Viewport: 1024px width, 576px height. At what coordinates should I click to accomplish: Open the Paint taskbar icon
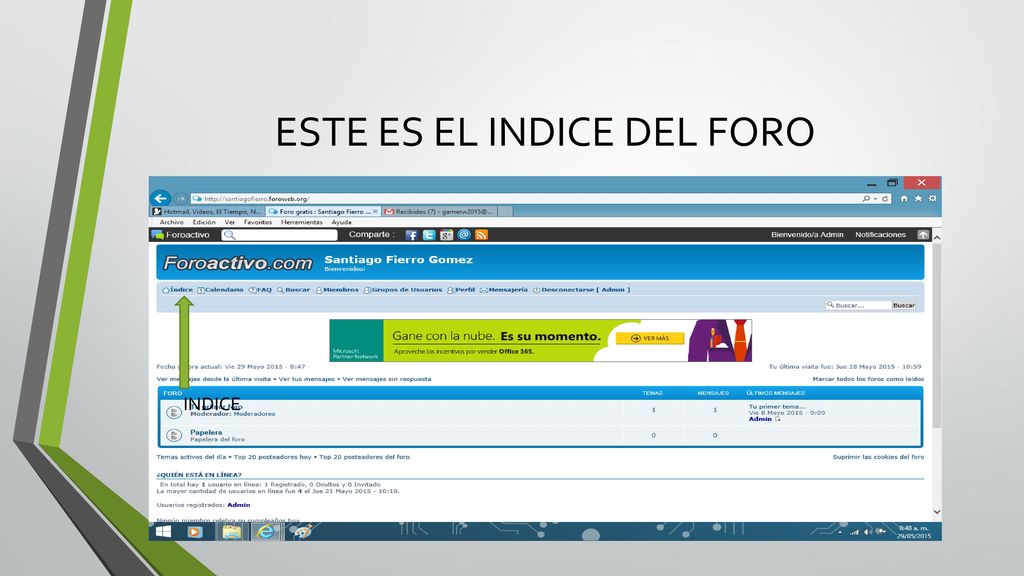(302, 532)
